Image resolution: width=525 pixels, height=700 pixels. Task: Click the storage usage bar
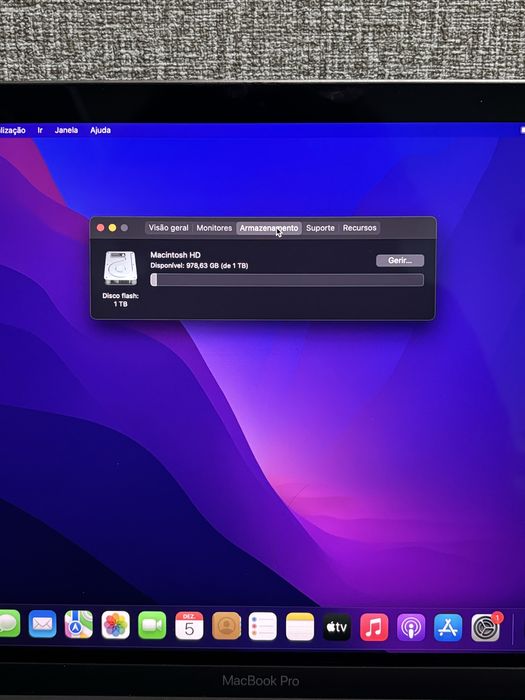(287, 280)
